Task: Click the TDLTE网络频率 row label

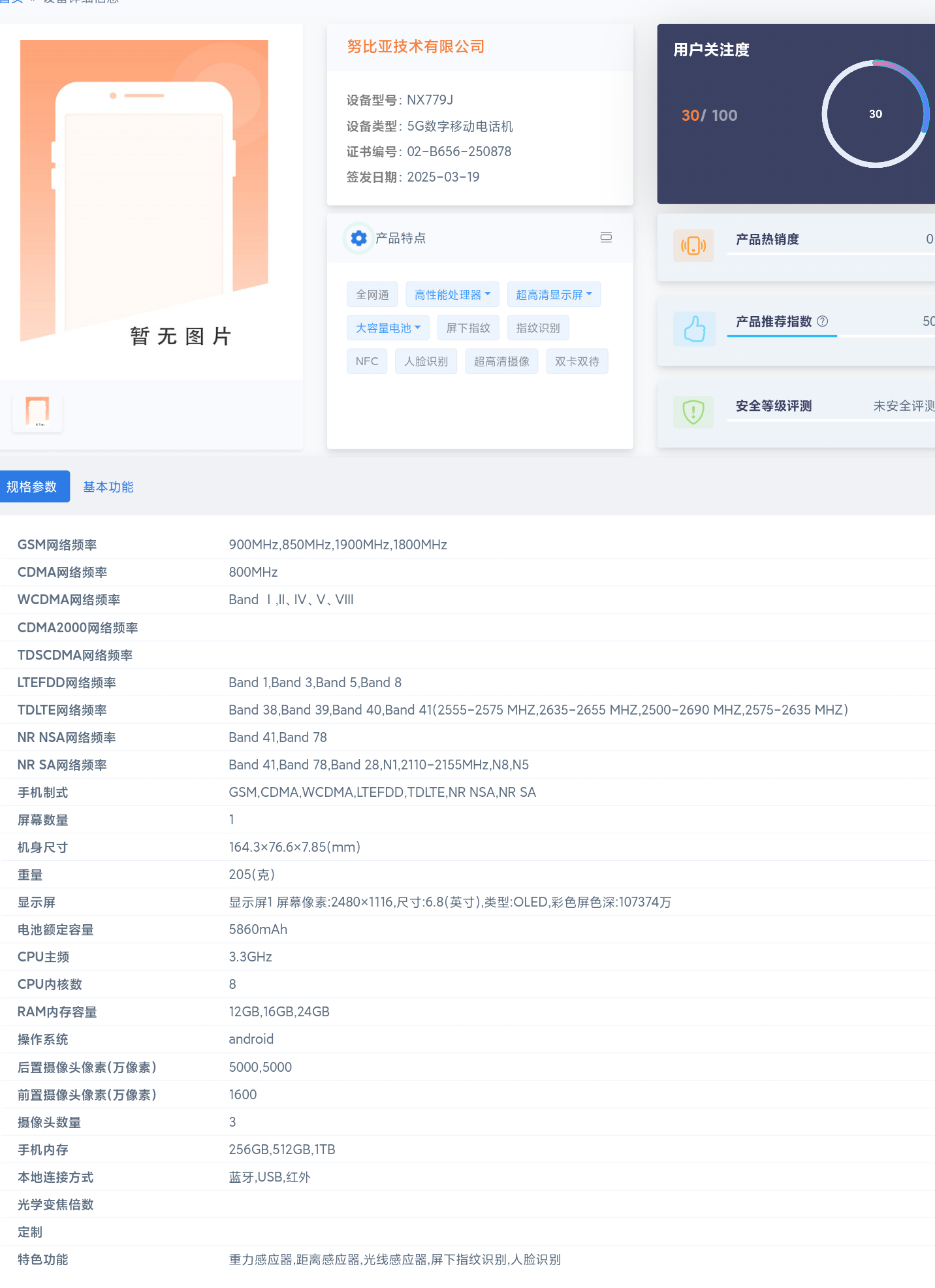Action: click(62, 710)
